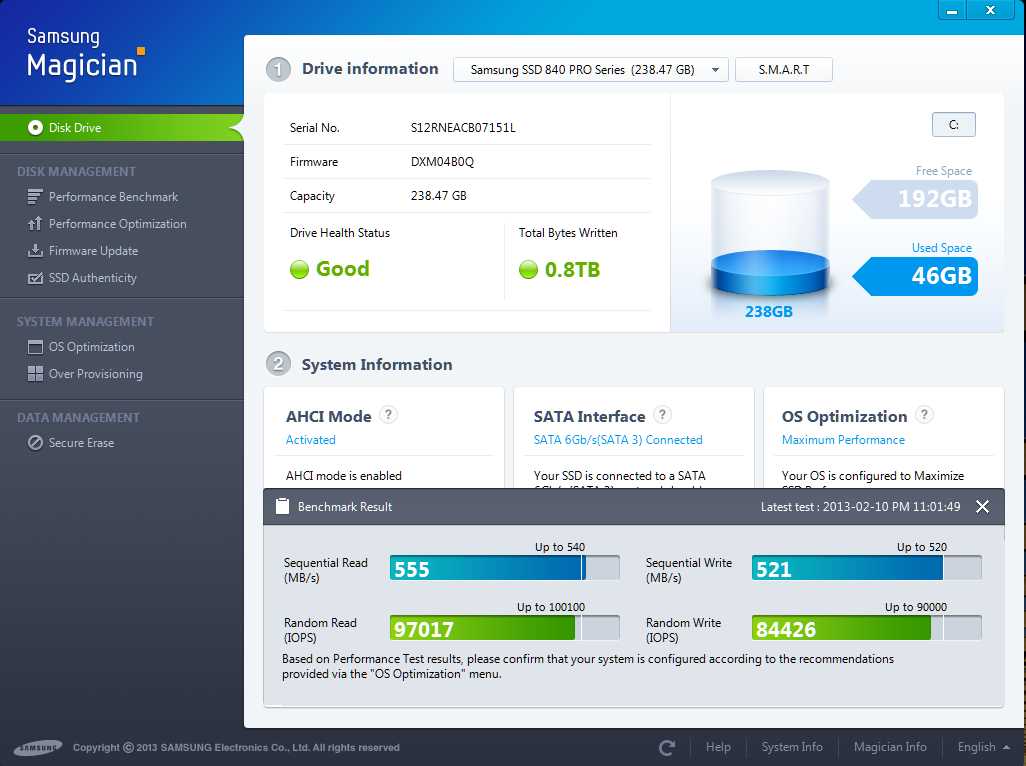
Task: Click the refresh arrow in footer
Action: click(x=667, y=747)
